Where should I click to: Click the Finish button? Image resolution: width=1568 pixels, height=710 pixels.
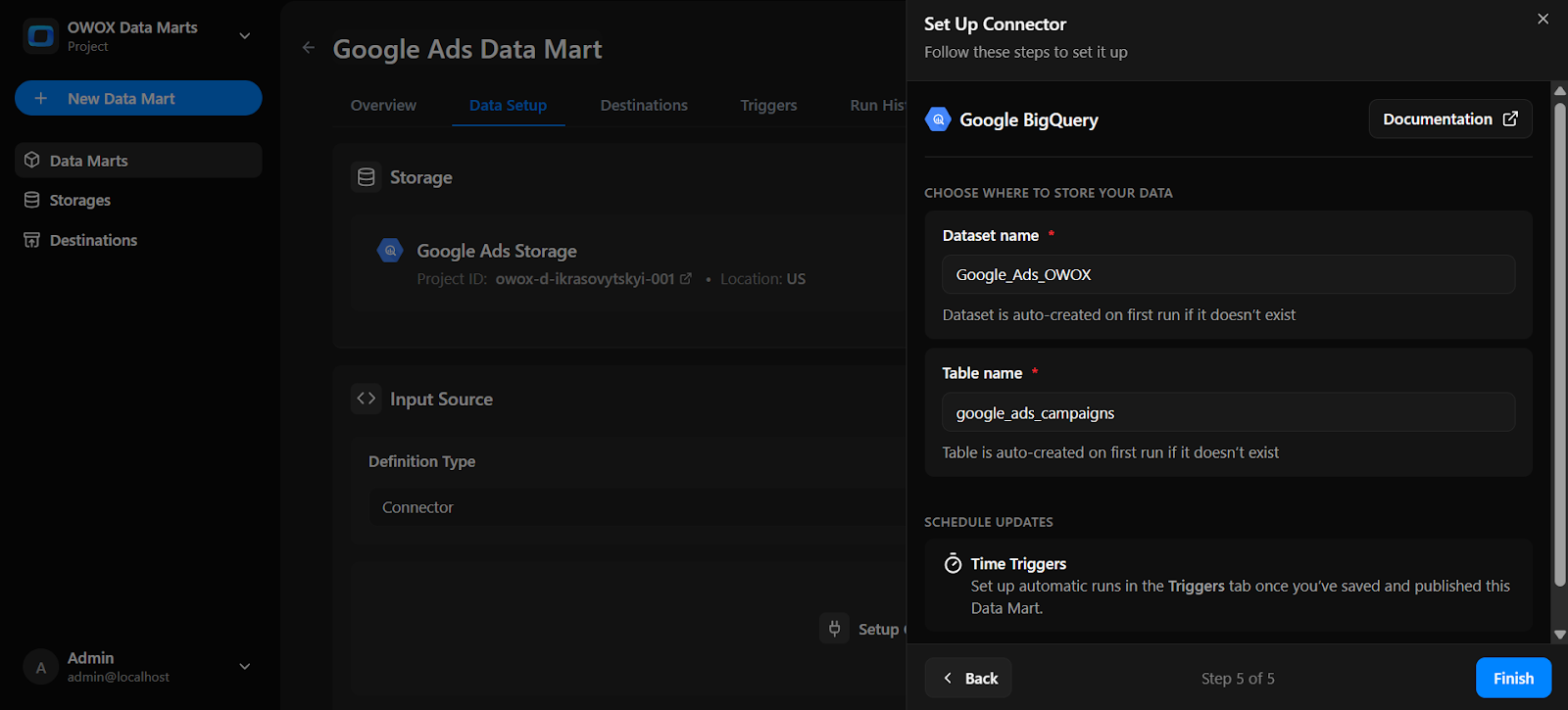click(x=1513, y=678)
